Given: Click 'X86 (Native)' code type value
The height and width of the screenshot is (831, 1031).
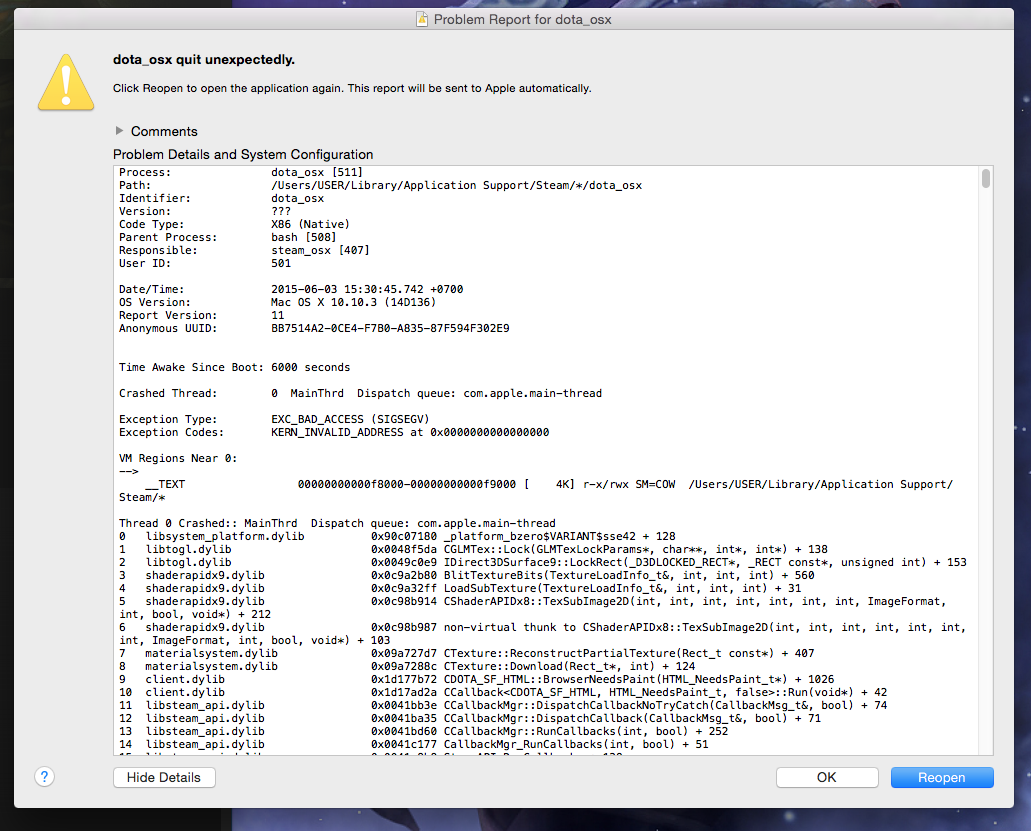Looking at the screenshot, I should pos(310,224).
